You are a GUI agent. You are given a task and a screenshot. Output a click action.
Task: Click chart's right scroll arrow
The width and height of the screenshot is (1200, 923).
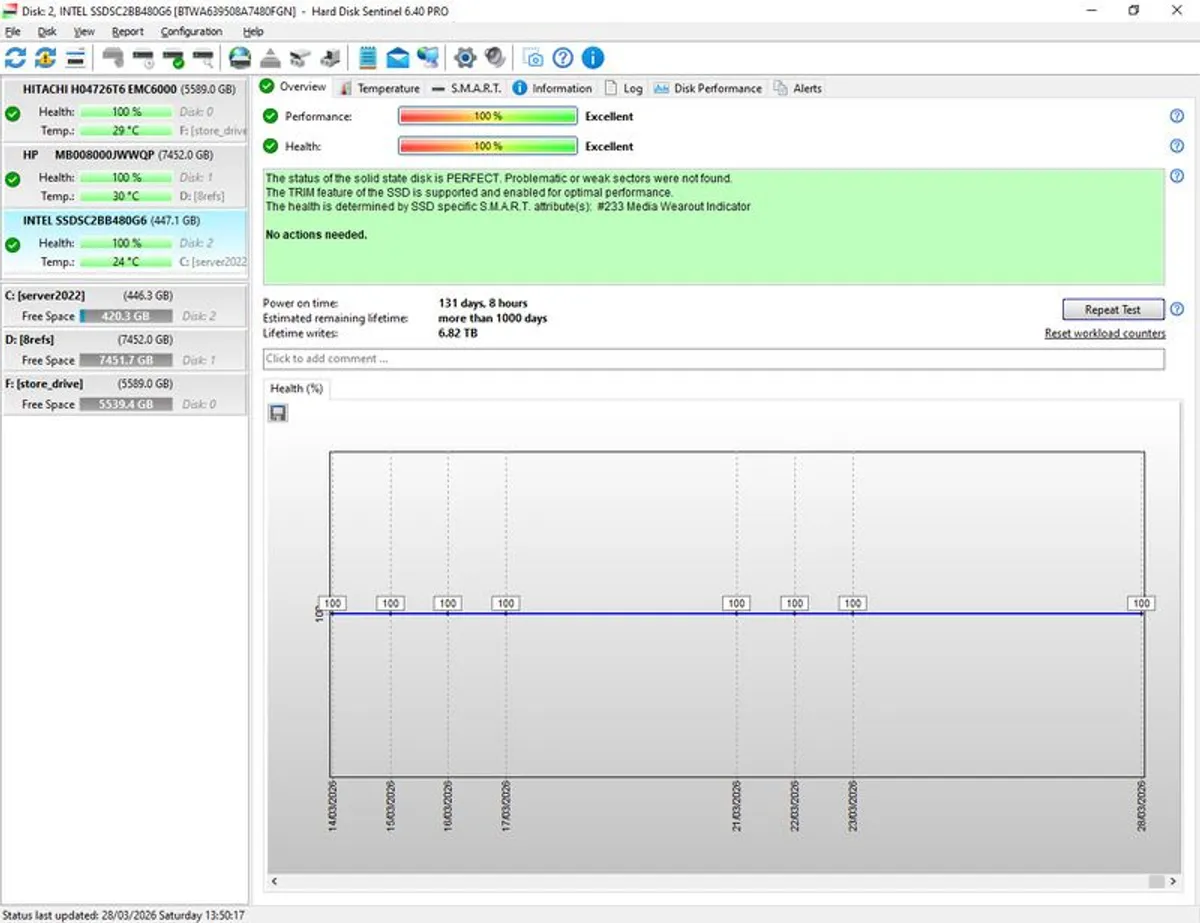point(1171,882)
